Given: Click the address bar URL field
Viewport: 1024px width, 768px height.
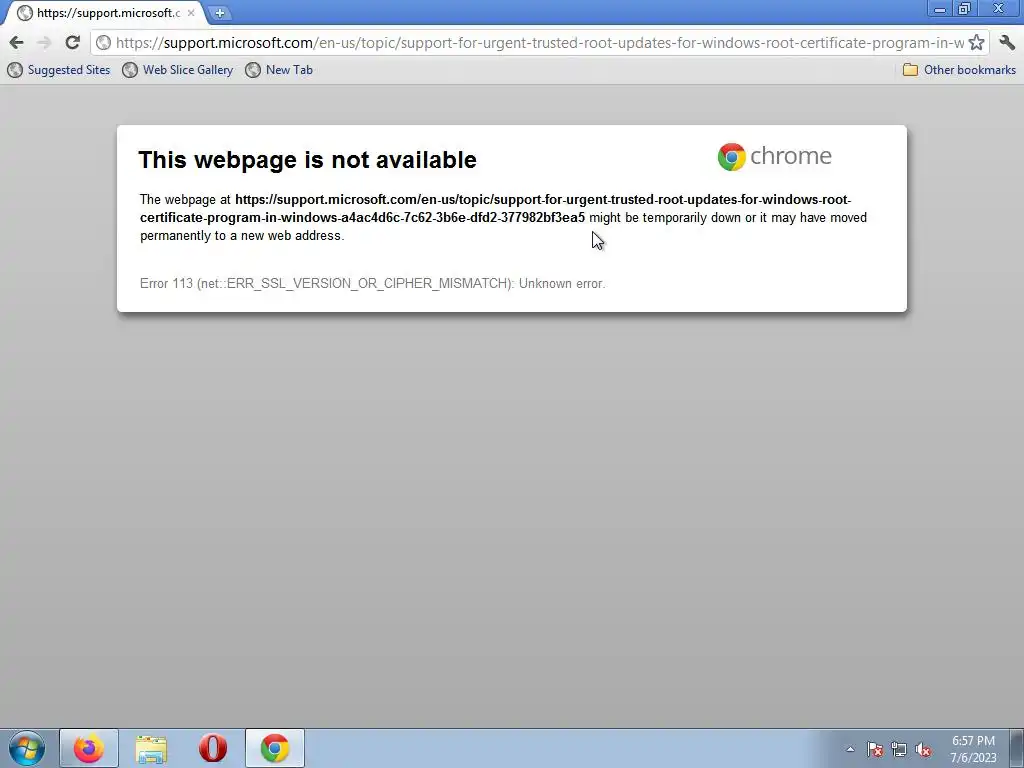Looking at the screenshot, I should click(539, 43).
